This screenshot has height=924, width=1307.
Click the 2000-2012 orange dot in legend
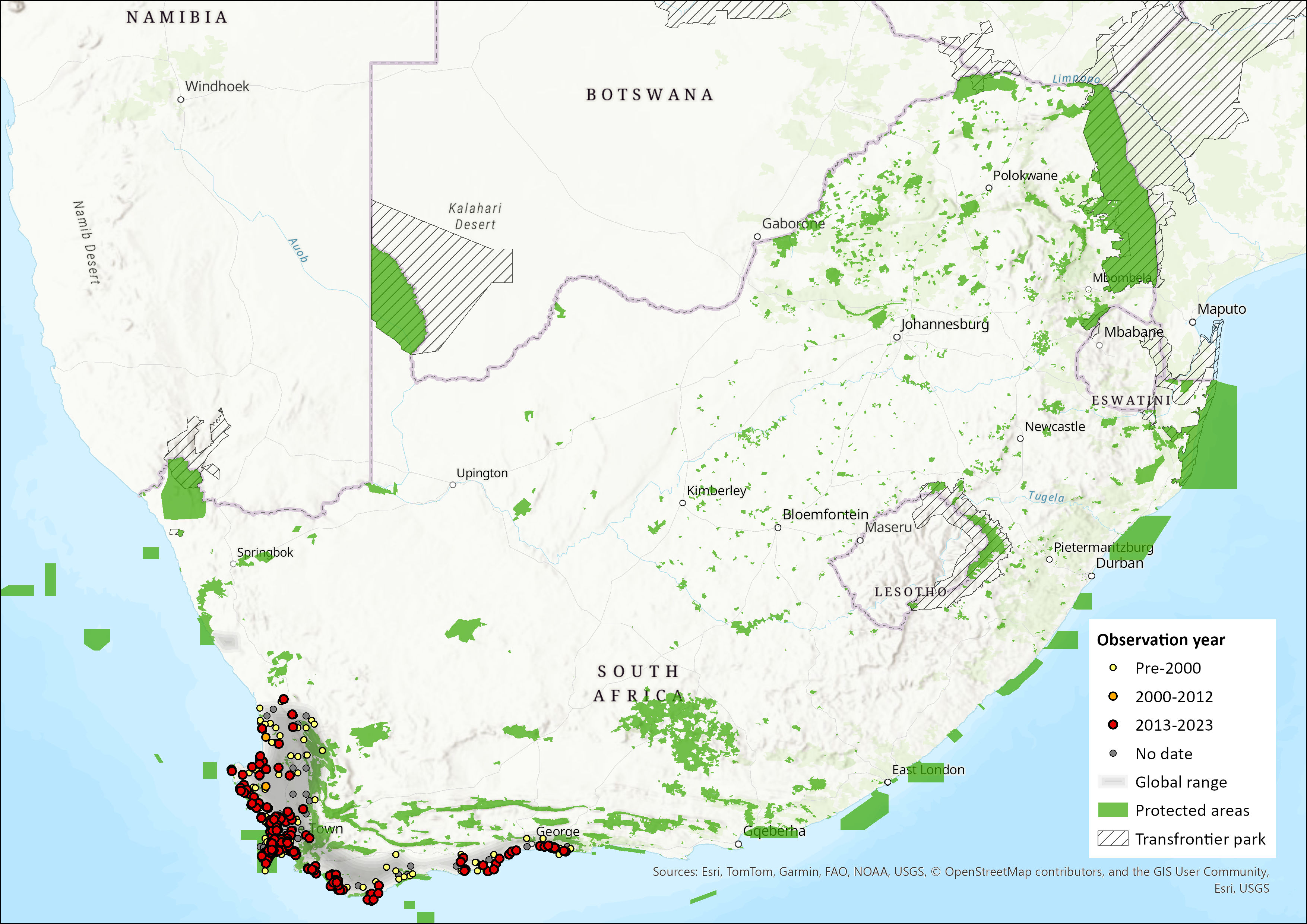point(1113,696)
